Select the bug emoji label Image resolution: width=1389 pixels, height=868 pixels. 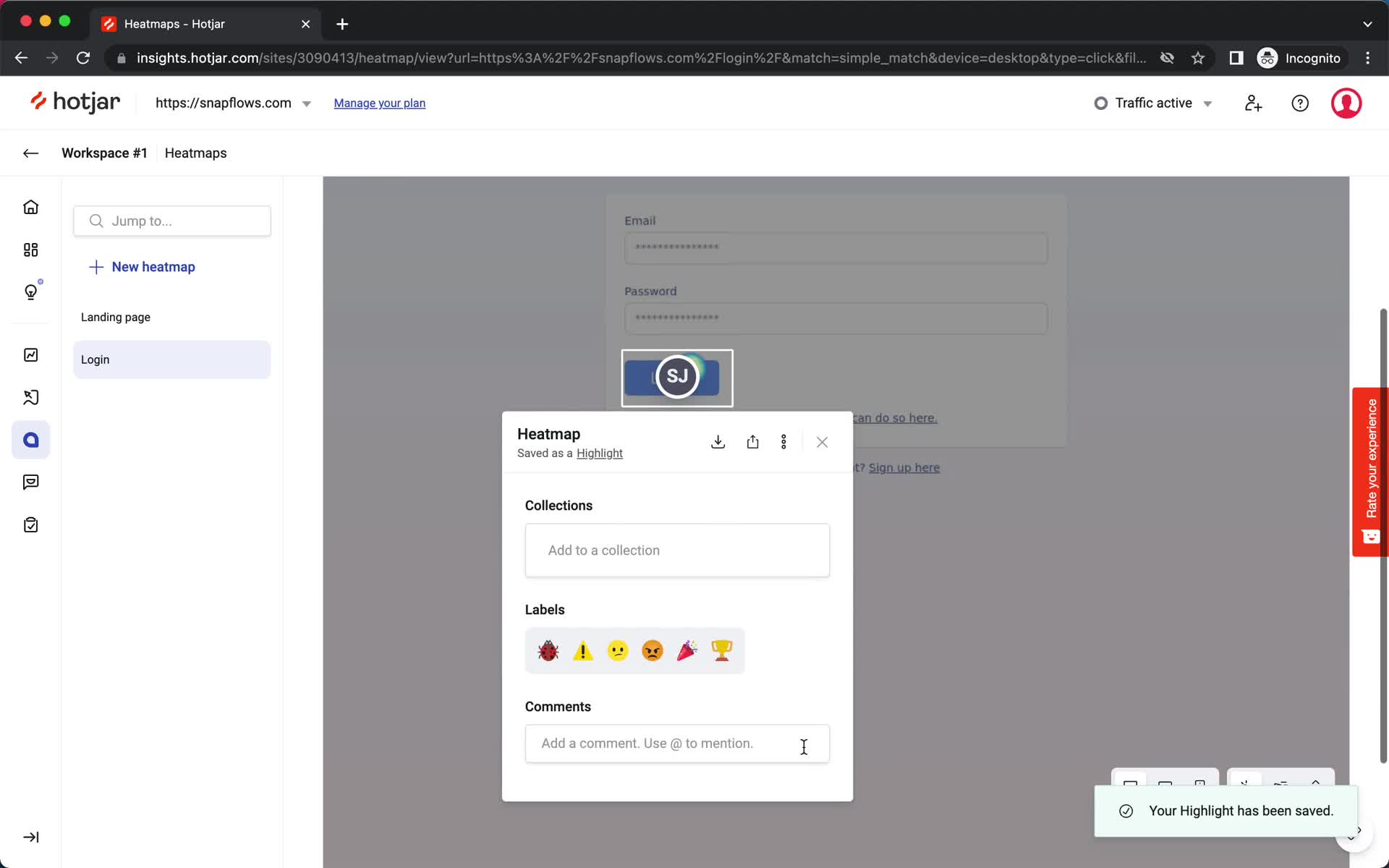(548, 651)
